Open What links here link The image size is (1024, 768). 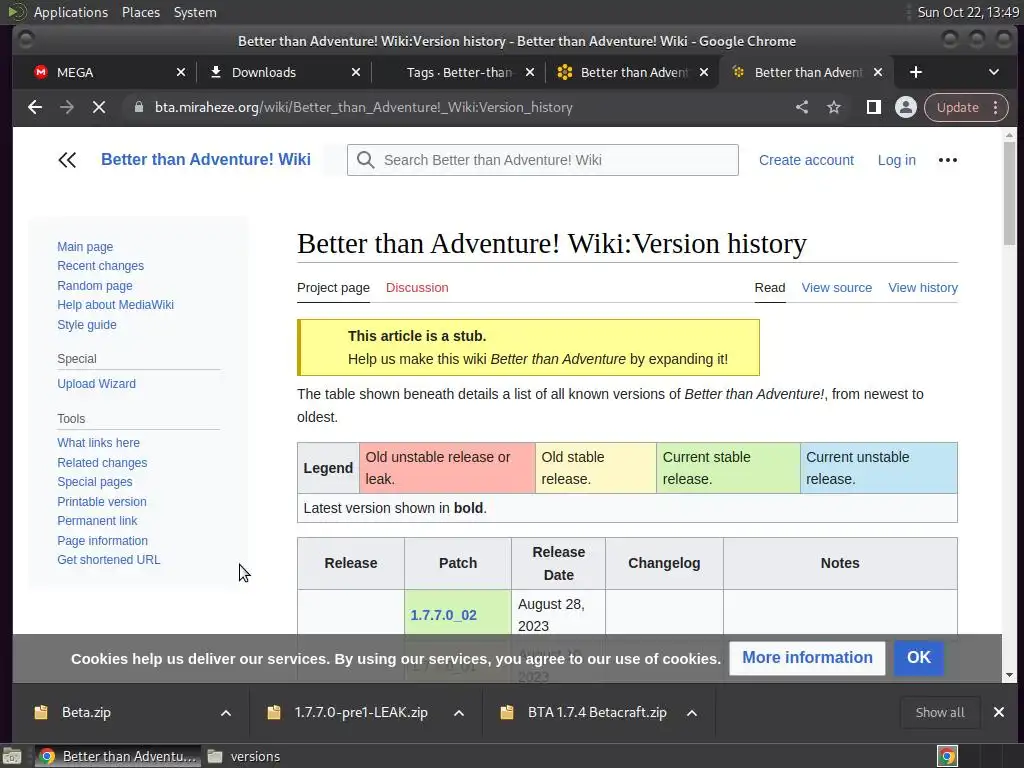(99, 443)
